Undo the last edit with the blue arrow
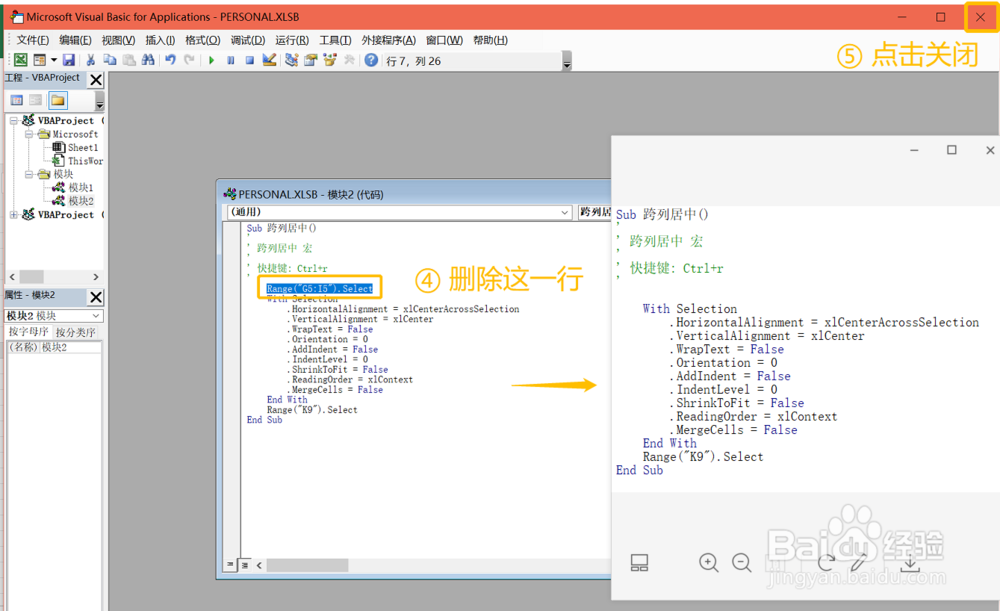 point(170,60)
